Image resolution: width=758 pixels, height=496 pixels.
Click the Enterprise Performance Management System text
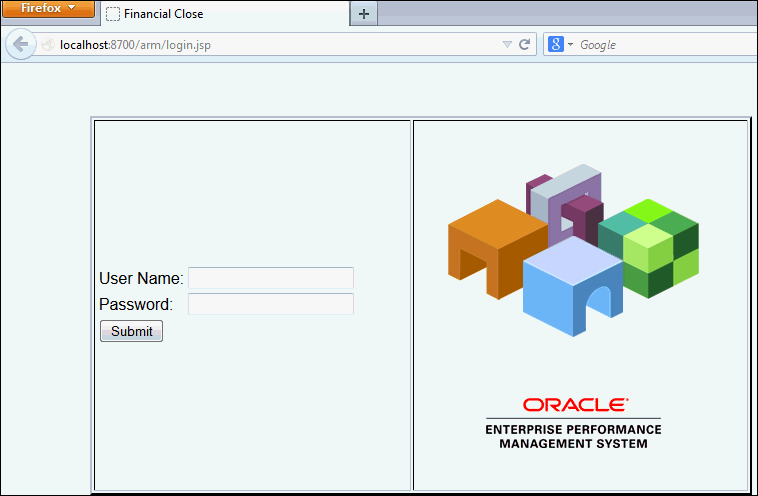(573, 437)
